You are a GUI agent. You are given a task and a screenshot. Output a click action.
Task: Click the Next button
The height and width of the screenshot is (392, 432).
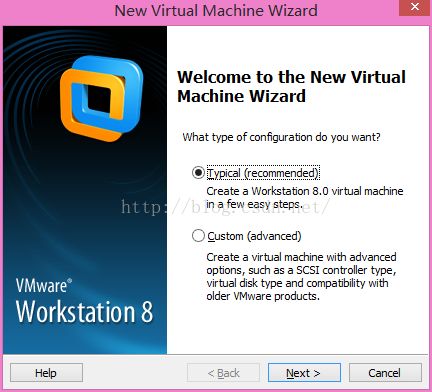pos(304,373)
